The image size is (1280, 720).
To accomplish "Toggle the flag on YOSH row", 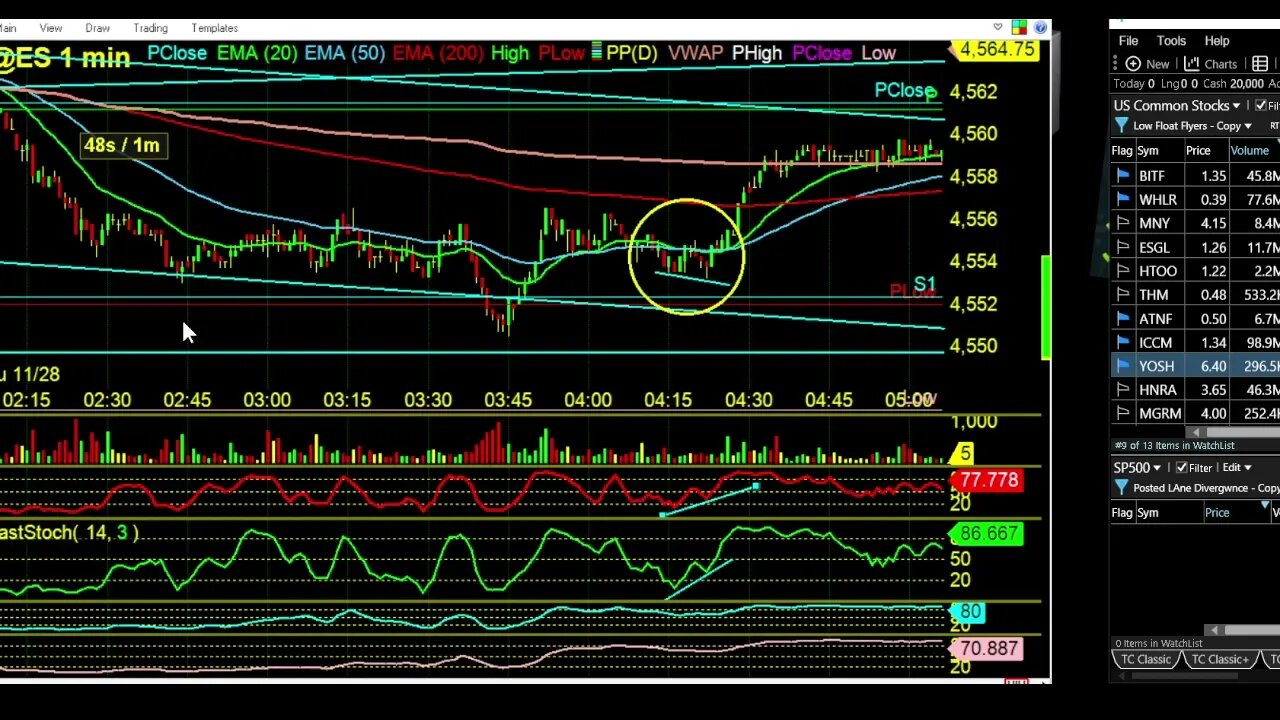I will pyautogui.click(x=1122, y=366).
